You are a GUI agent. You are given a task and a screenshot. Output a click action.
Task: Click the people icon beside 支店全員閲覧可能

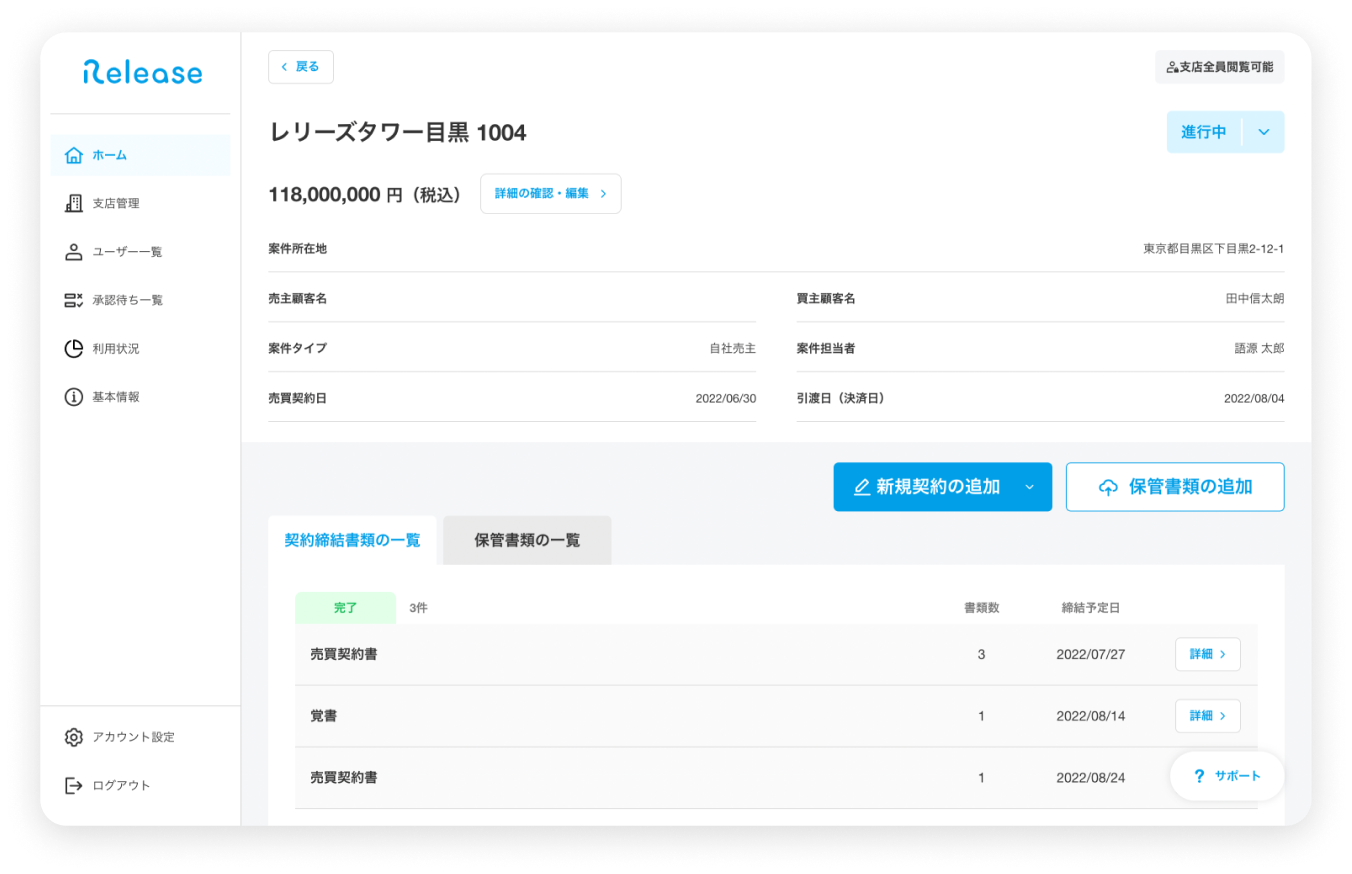tap(1172, 67)
